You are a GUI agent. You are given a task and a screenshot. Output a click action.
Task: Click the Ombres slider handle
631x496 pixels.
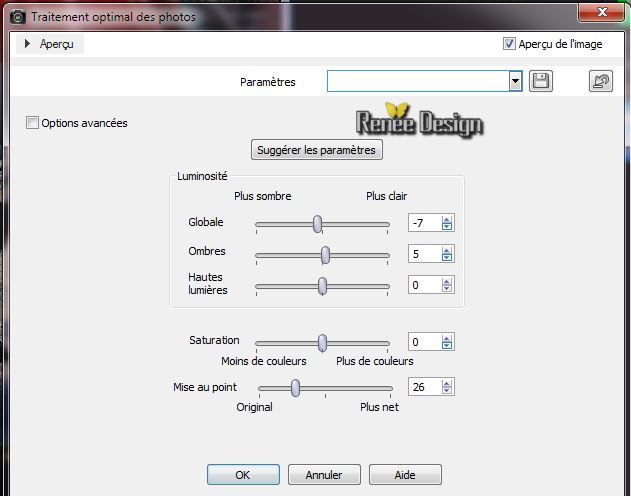(325, 255)
